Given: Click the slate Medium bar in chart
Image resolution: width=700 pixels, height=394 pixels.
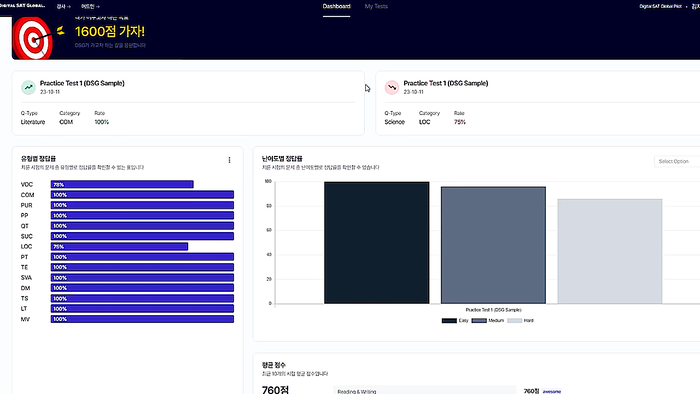Looking at the screenshot, I should click(493, 245).
